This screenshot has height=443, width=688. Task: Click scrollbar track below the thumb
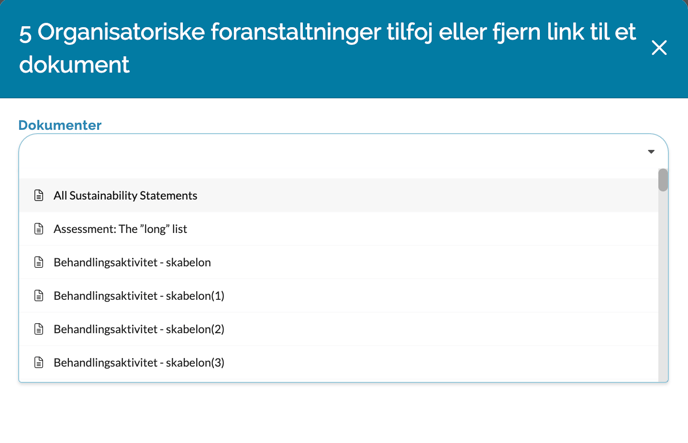pyautogui.click(x=663, y=290)
